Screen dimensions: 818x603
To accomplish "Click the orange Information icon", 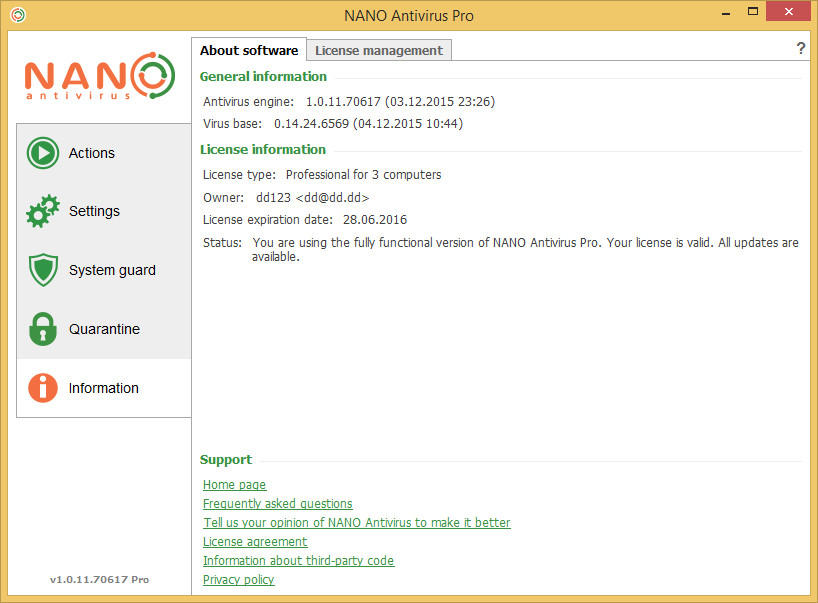I will (43, 388).
